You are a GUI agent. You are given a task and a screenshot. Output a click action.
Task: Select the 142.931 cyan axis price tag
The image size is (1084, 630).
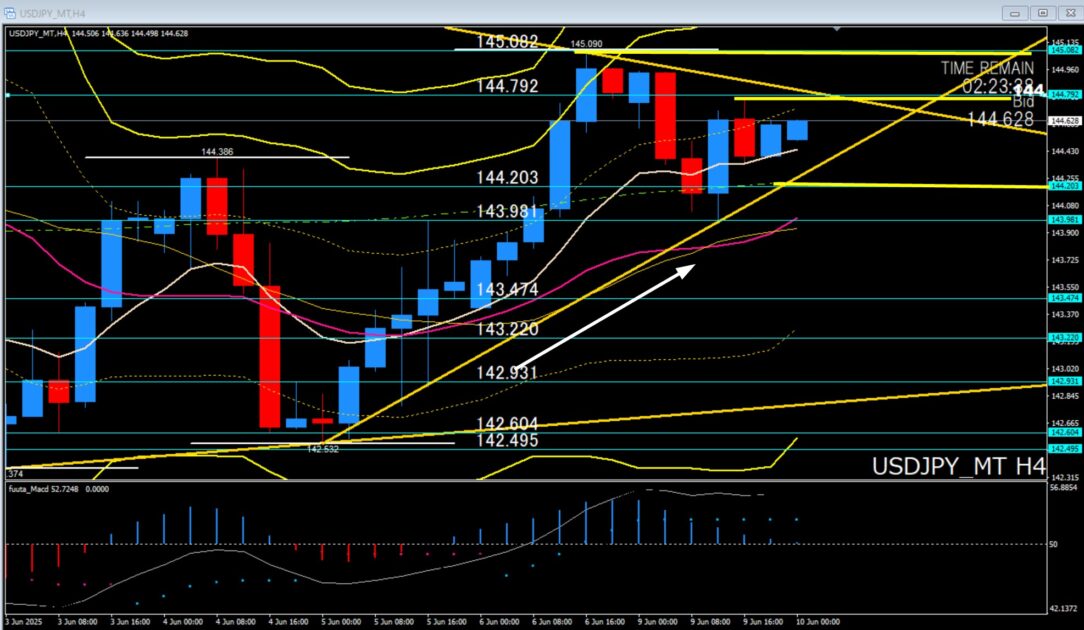(1062, 381)
